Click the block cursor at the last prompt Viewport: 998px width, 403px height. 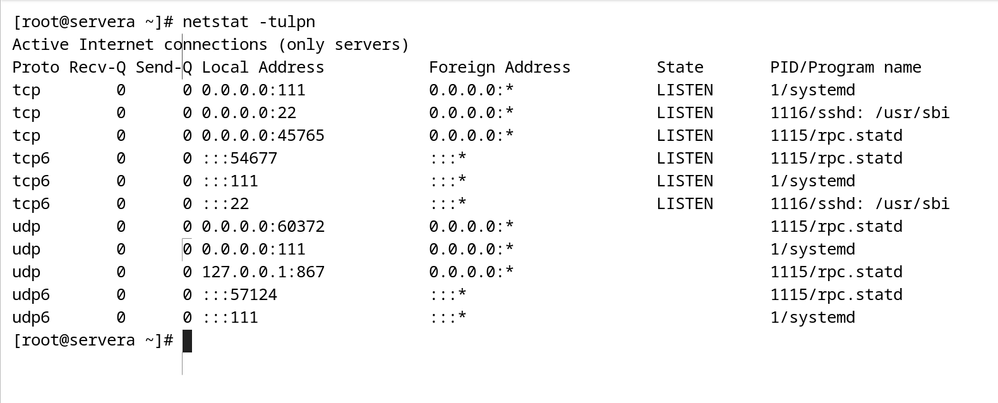(187, 340)
